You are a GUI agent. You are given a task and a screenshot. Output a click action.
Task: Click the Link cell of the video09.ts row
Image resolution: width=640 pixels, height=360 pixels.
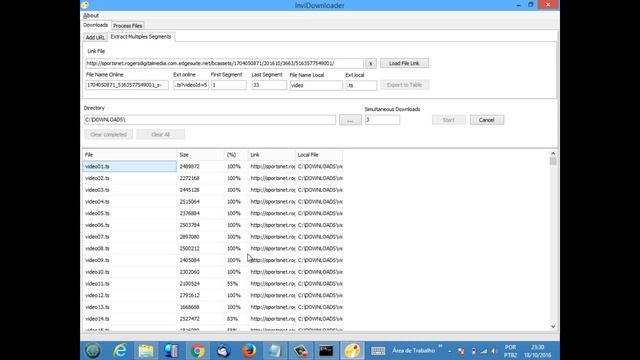click(272, 260)
